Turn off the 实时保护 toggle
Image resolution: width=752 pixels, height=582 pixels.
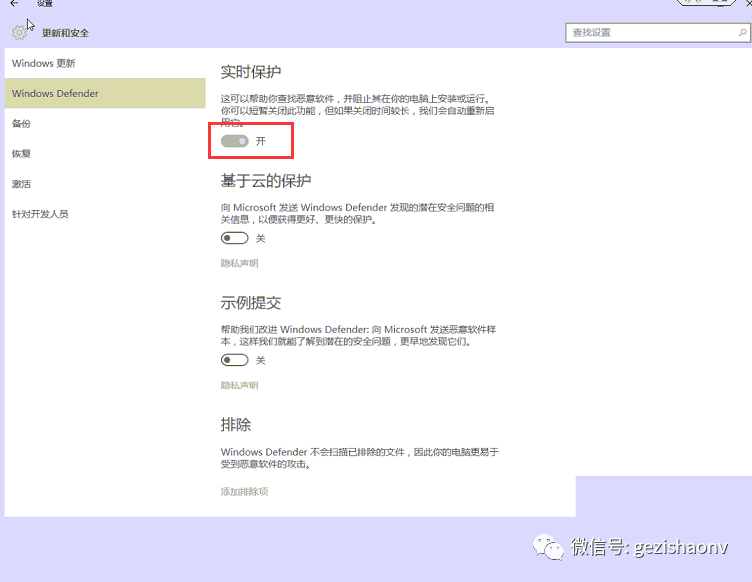point(235,141)
